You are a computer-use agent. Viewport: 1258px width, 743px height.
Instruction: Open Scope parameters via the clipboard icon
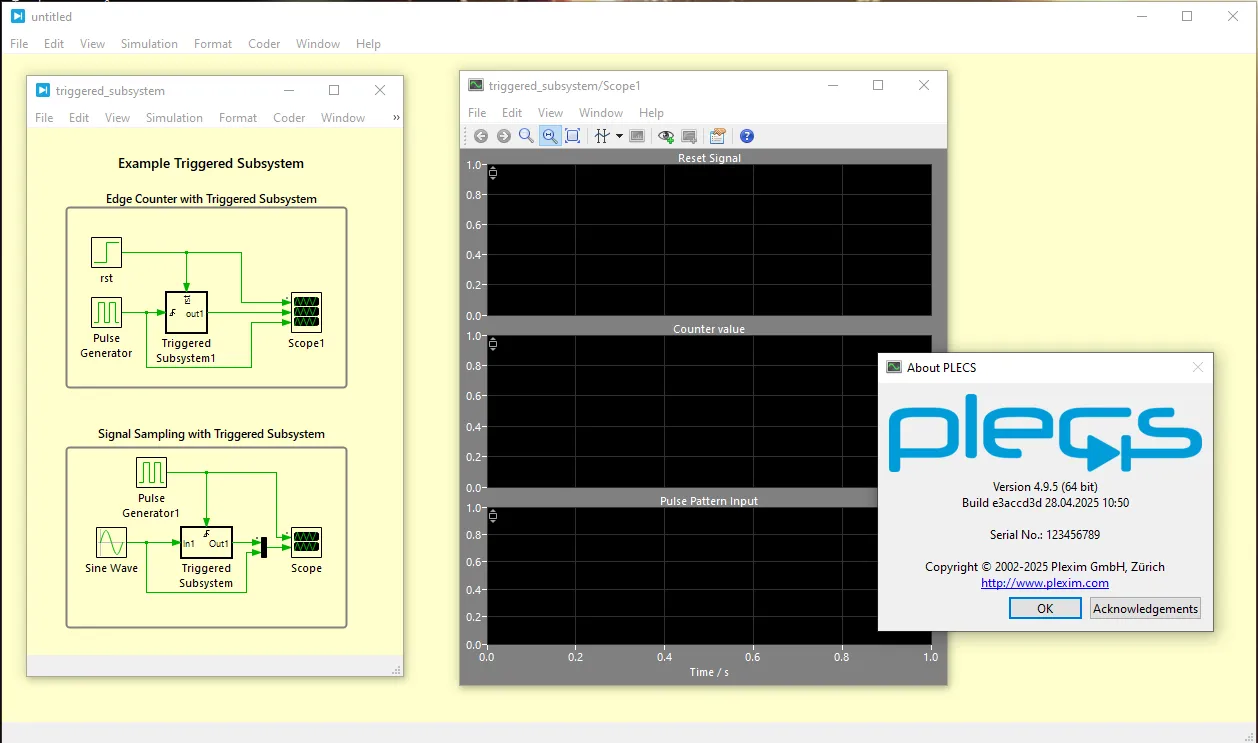point(717,136)
